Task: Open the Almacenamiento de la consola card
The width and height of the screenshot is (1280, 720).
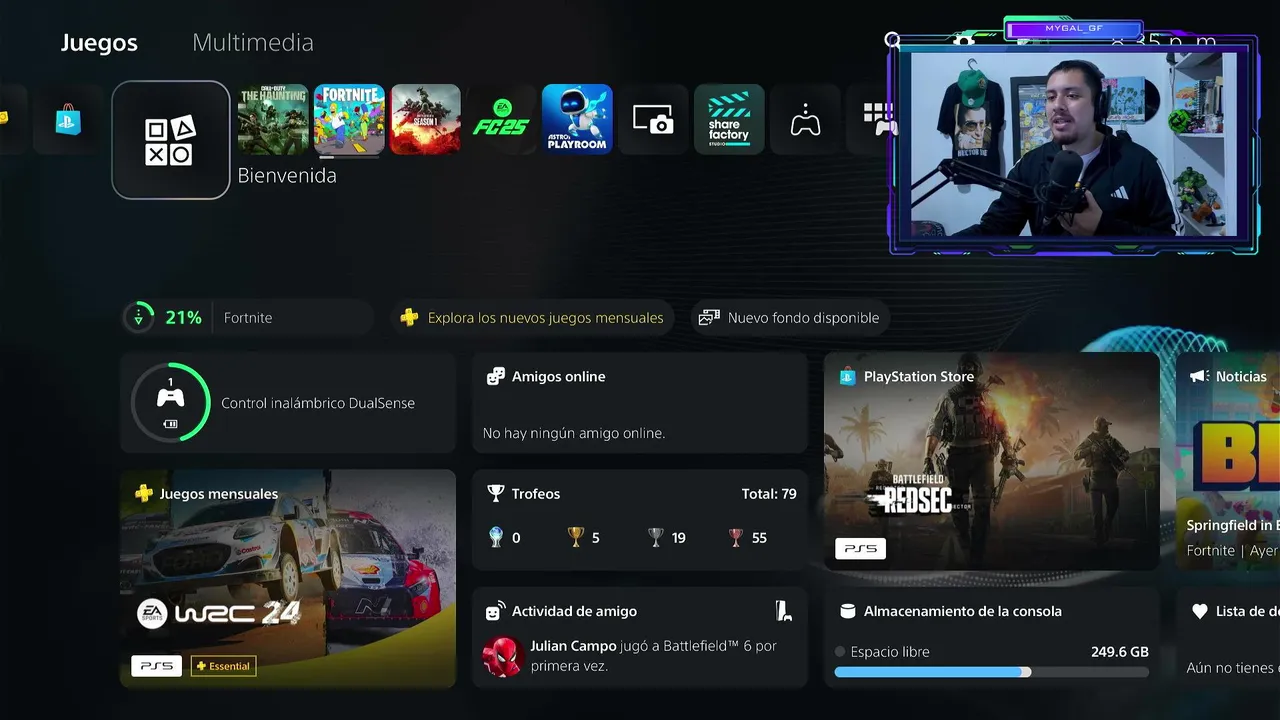Action: point(992,637)
